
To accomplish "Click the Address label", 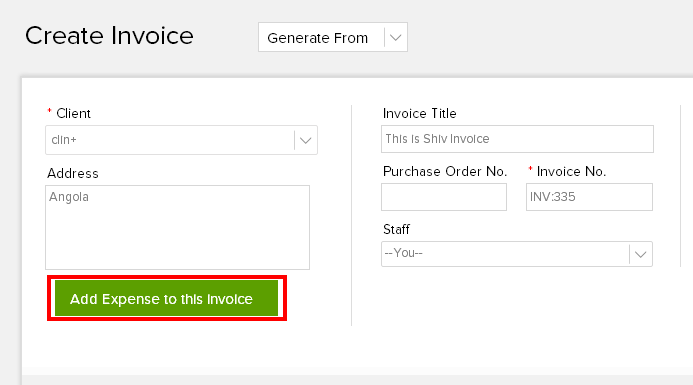I will (x=73, y=173).
